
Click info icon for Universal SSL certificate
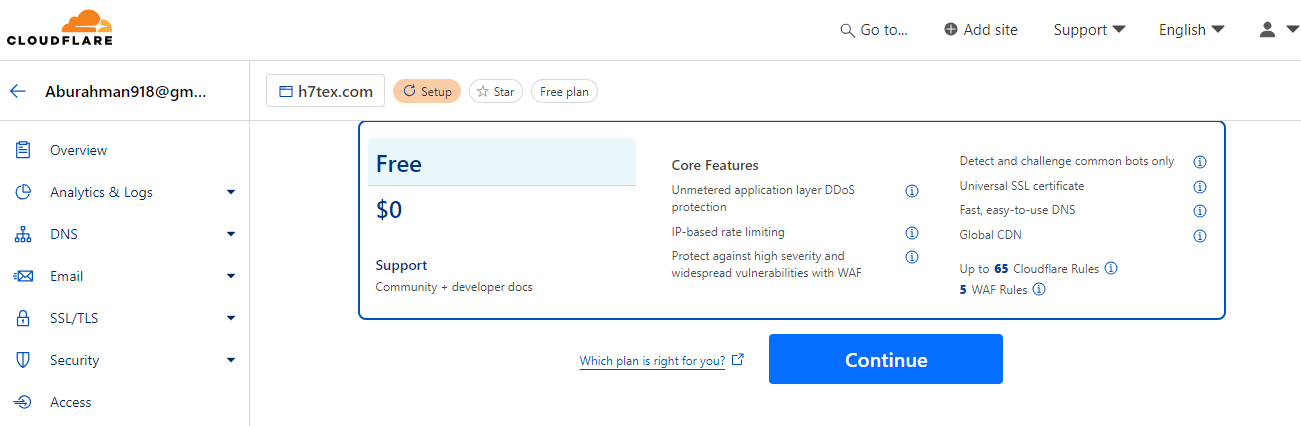[1200, 186]
